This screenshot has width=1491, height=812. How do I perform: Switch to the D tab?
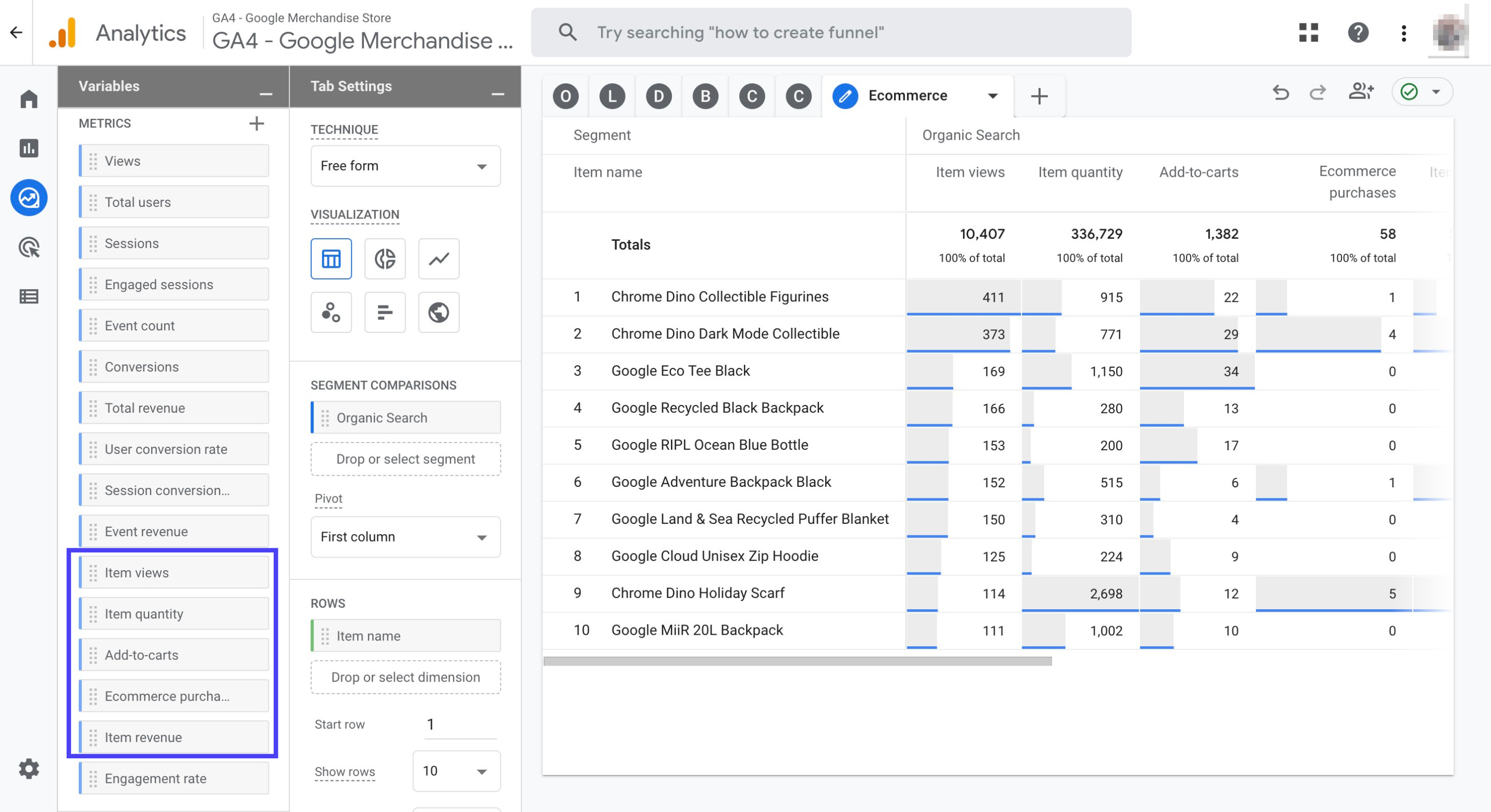(x=658, y=96)
